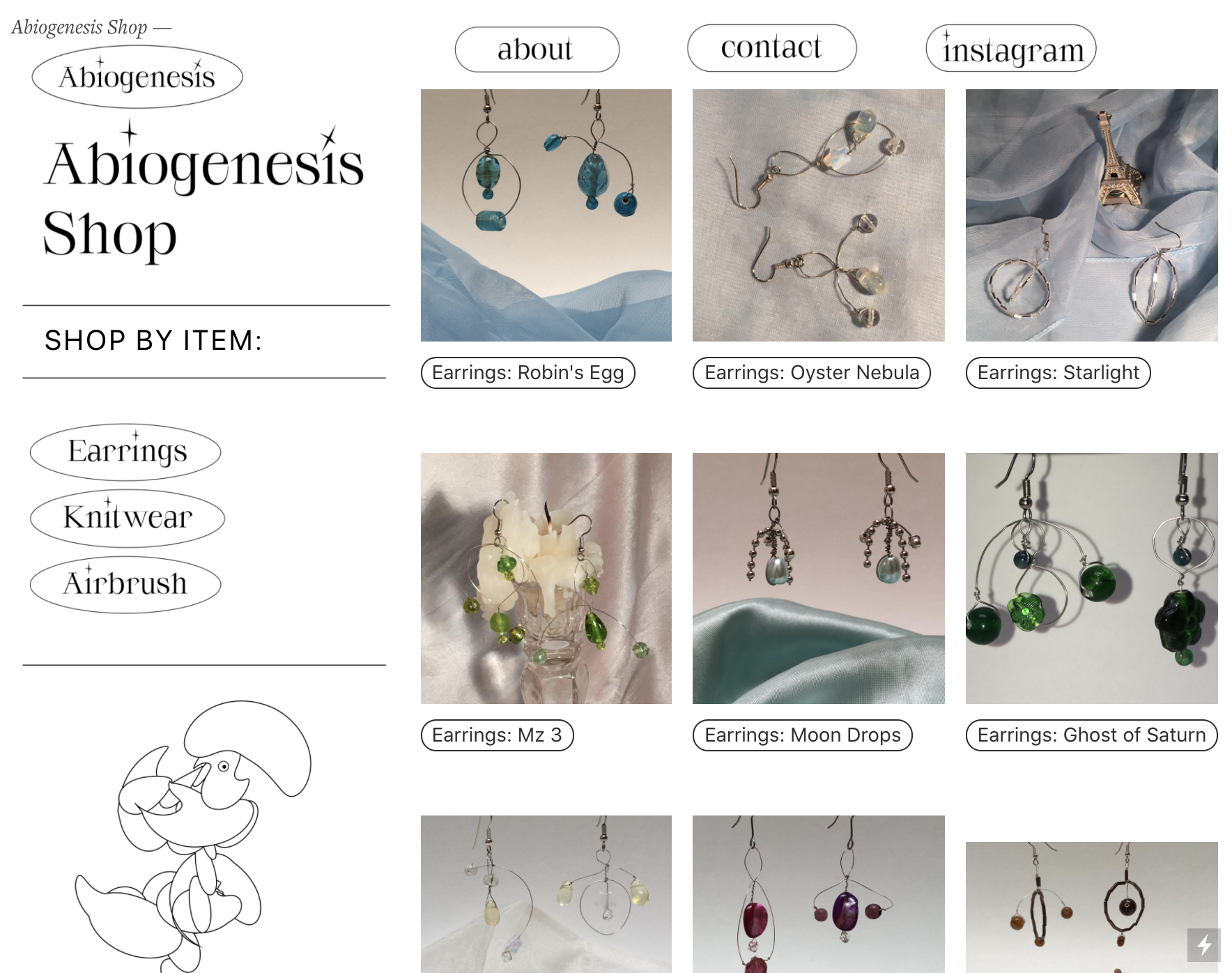Select the Knitwear category
Screen dimensions: 1232x973
point(128,518)
